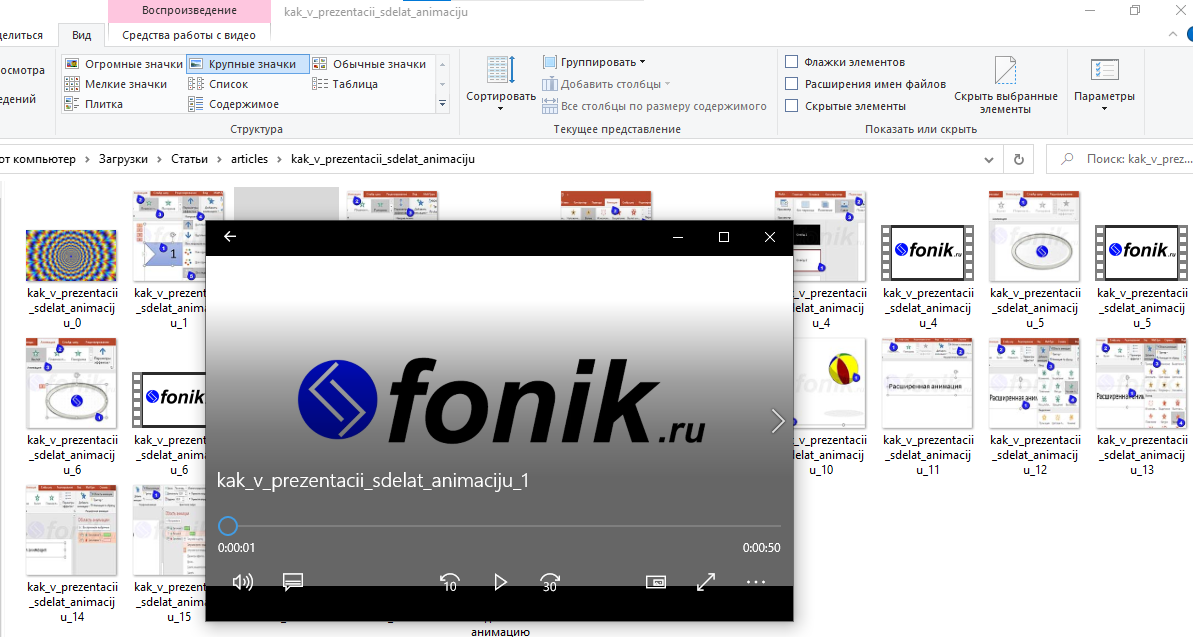Open the Сортировать sort menu
The image size is (1193, 637).
click(501, 84)
